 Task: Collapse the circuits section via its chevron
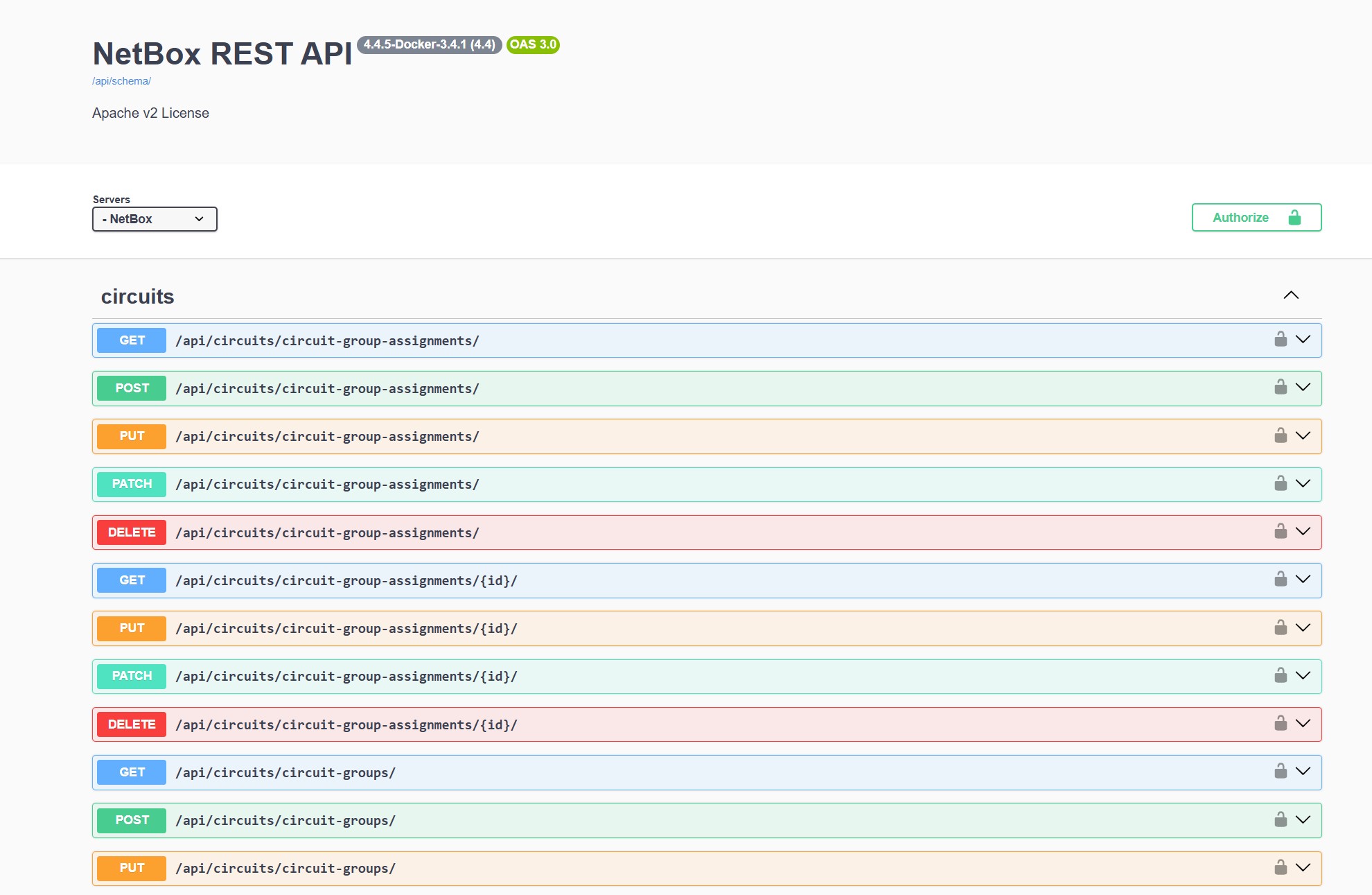point(1291,295)
